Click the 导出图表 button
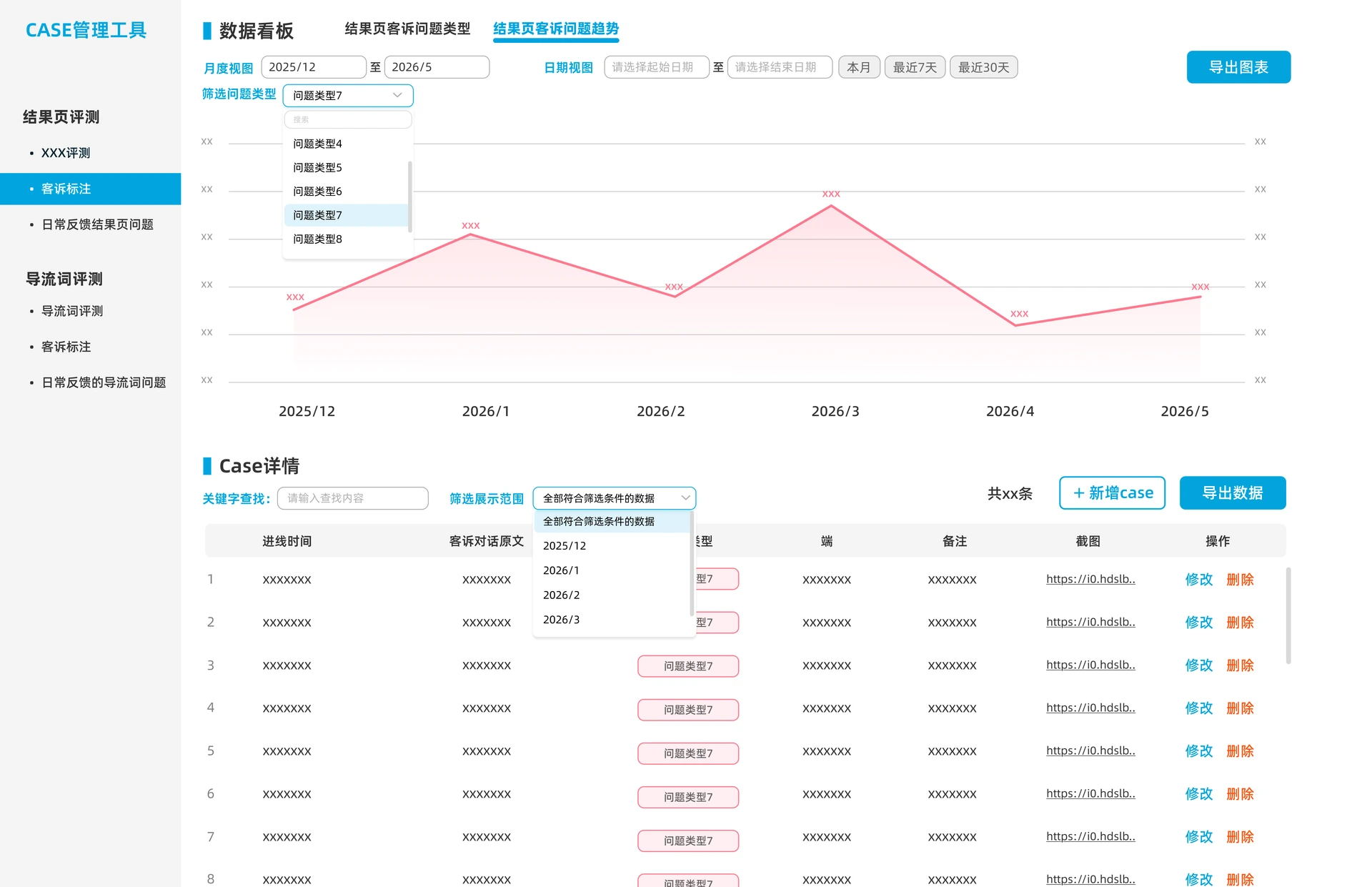This screenshot has height=887, width=1372. pos(1238,67)
